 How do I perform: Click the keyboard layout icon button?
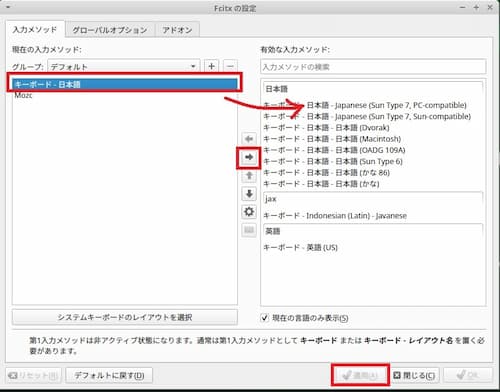coord(249,230)
